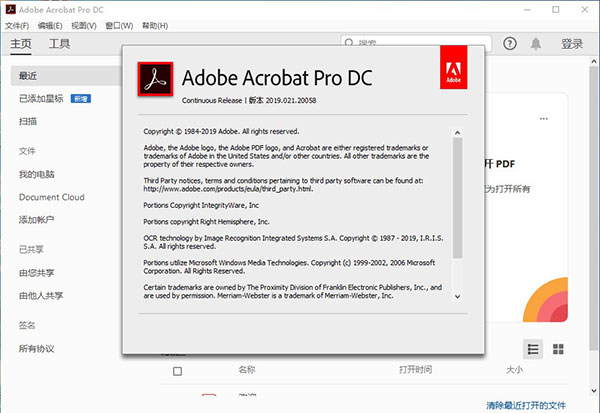Minimize the Acrobat window
600x413 pixels.
pyautogui.click(x=527, y=10)
